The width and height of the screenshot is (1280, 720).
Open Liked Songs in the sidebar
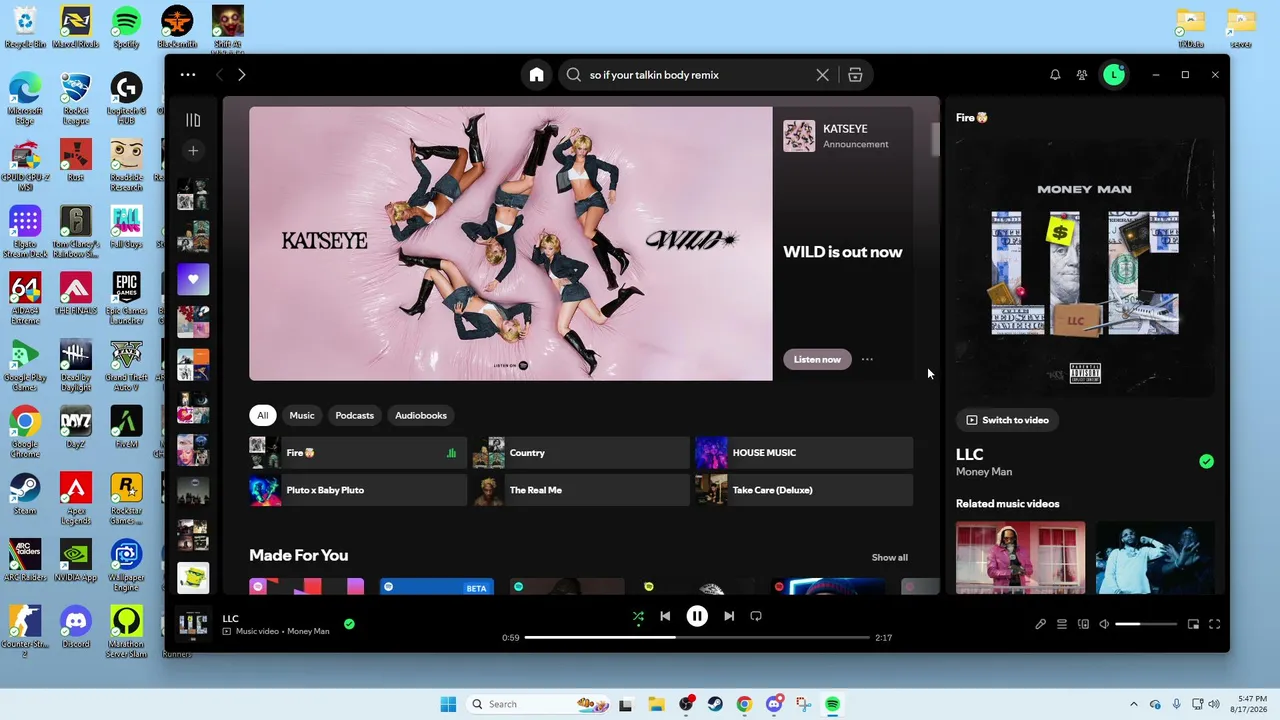193,279
